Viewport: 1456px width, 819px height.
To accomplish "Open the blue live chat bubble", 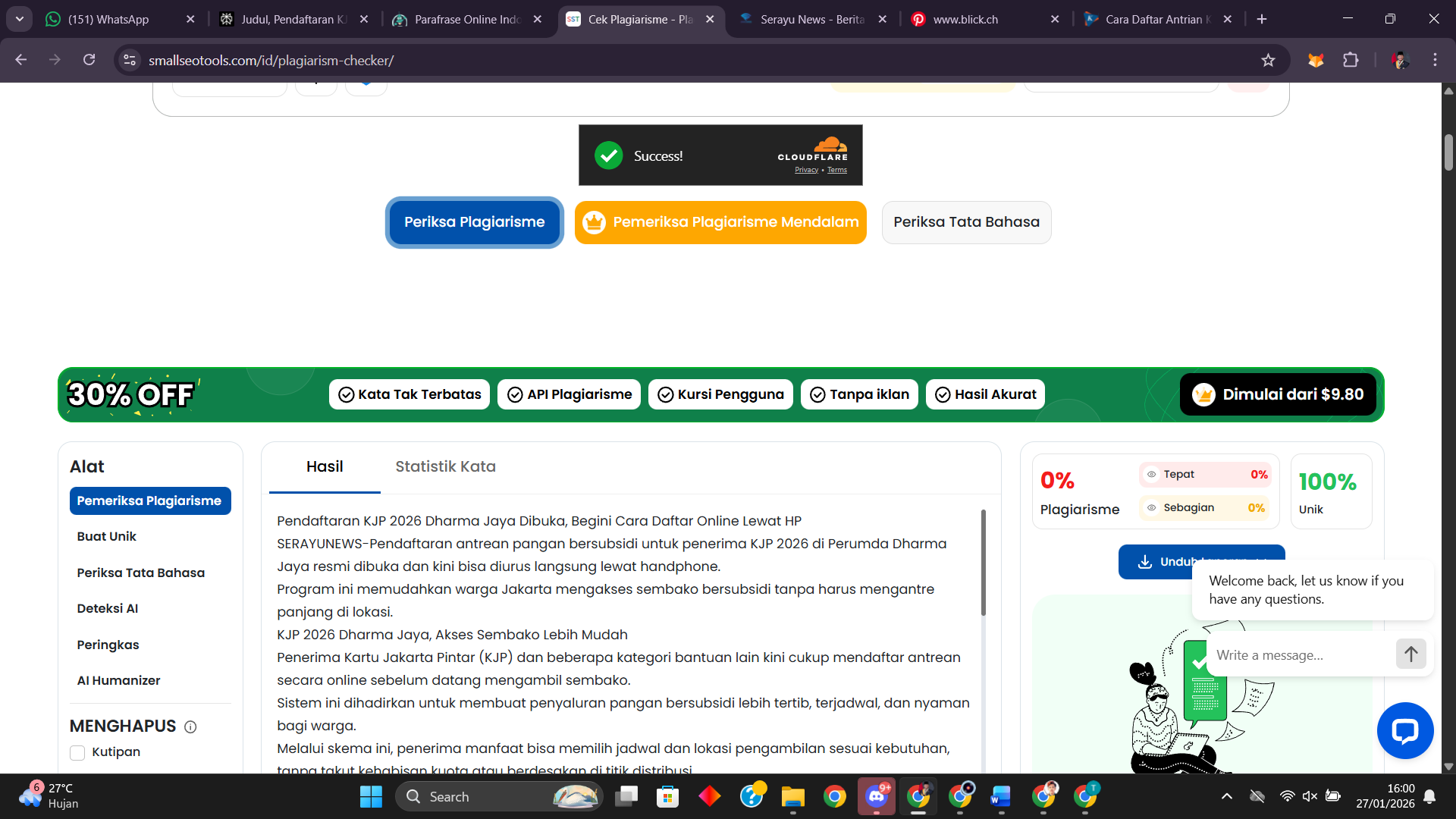I will (1404, 730).
